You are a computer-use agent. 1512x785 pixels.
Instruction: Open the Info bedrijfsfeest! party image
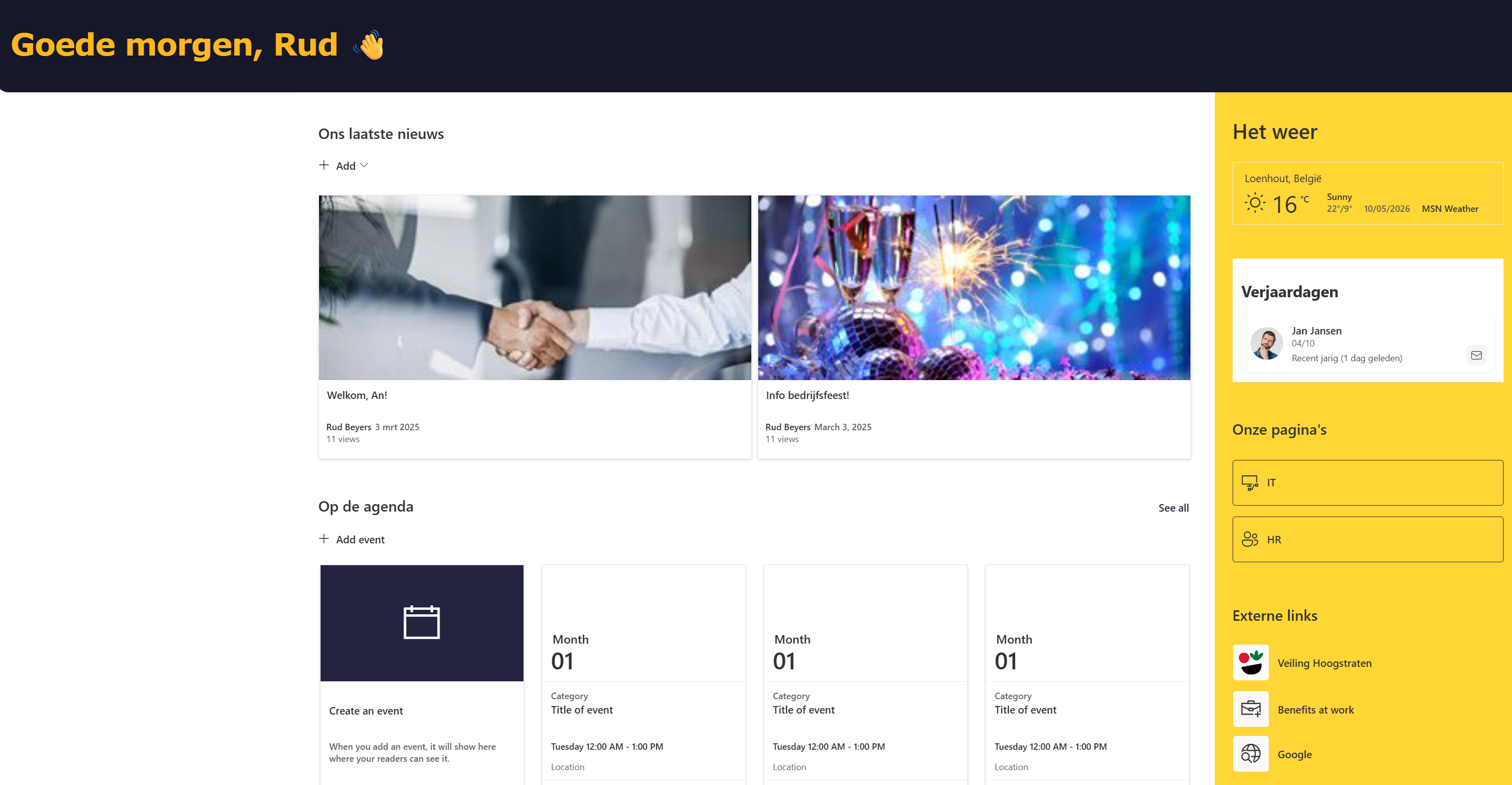tap(974, 288)
